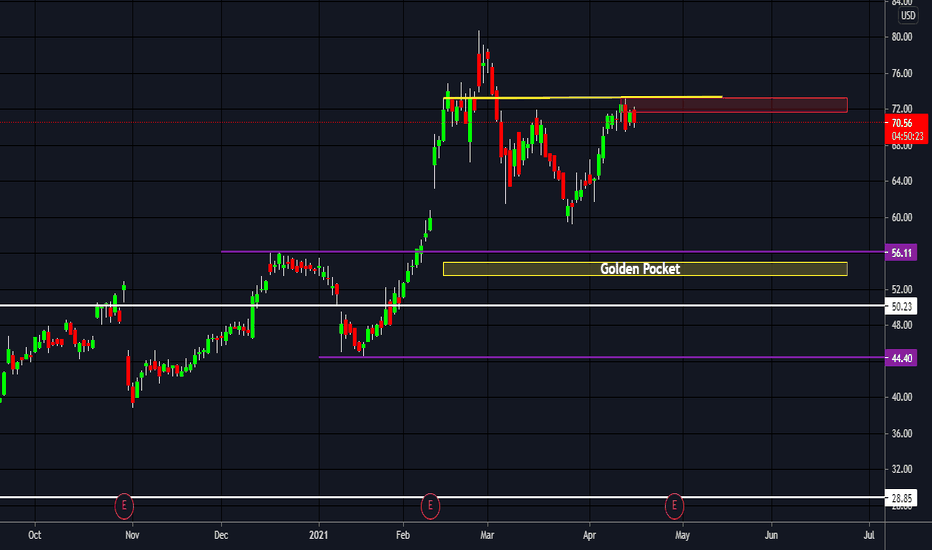
Task: Click the 76.00 price axis value
Action: click(x=902, y=73)
